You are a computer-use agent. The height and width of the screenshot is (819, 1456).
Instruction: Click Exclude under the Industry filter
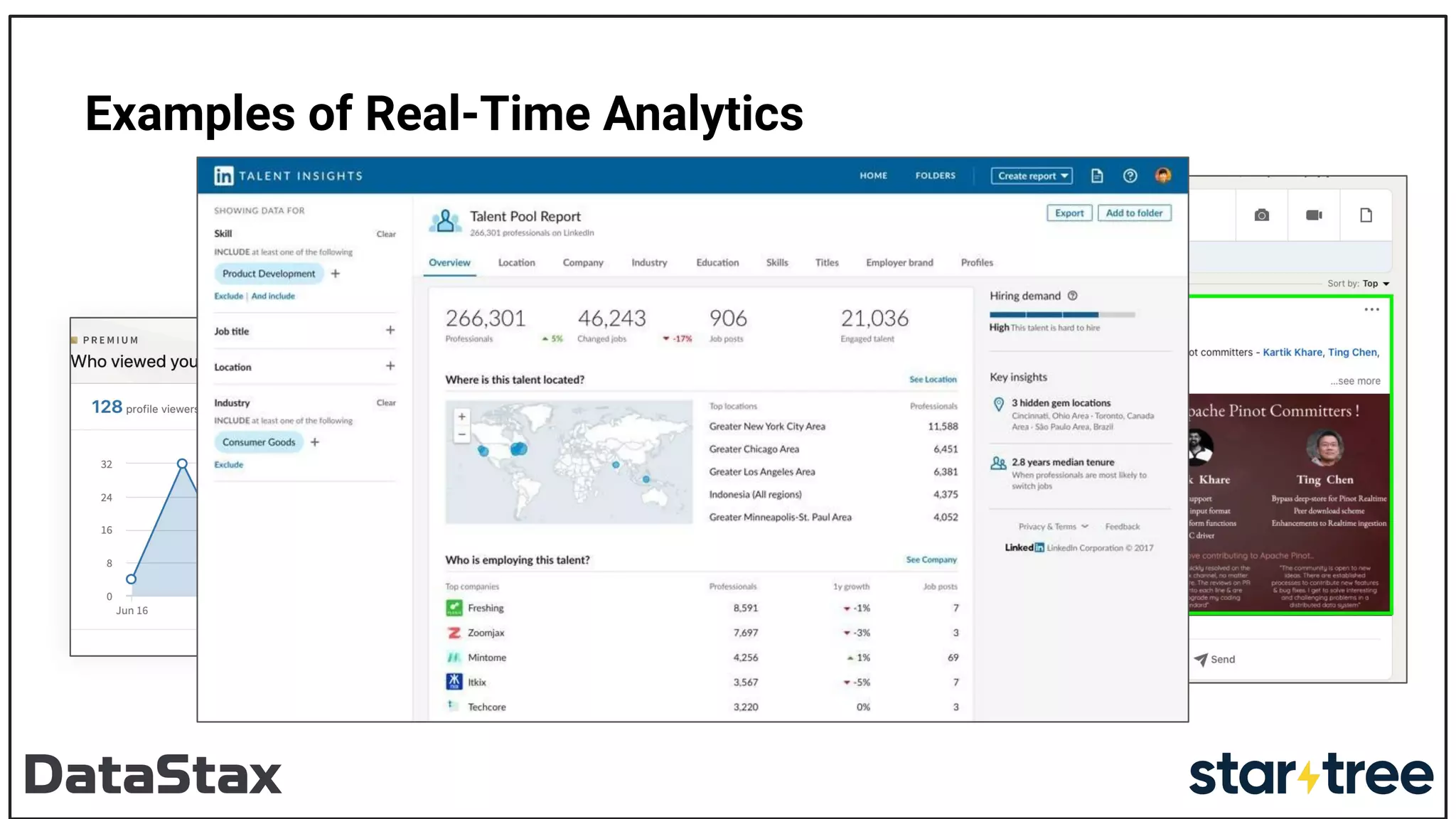click(x=228, y=465)
